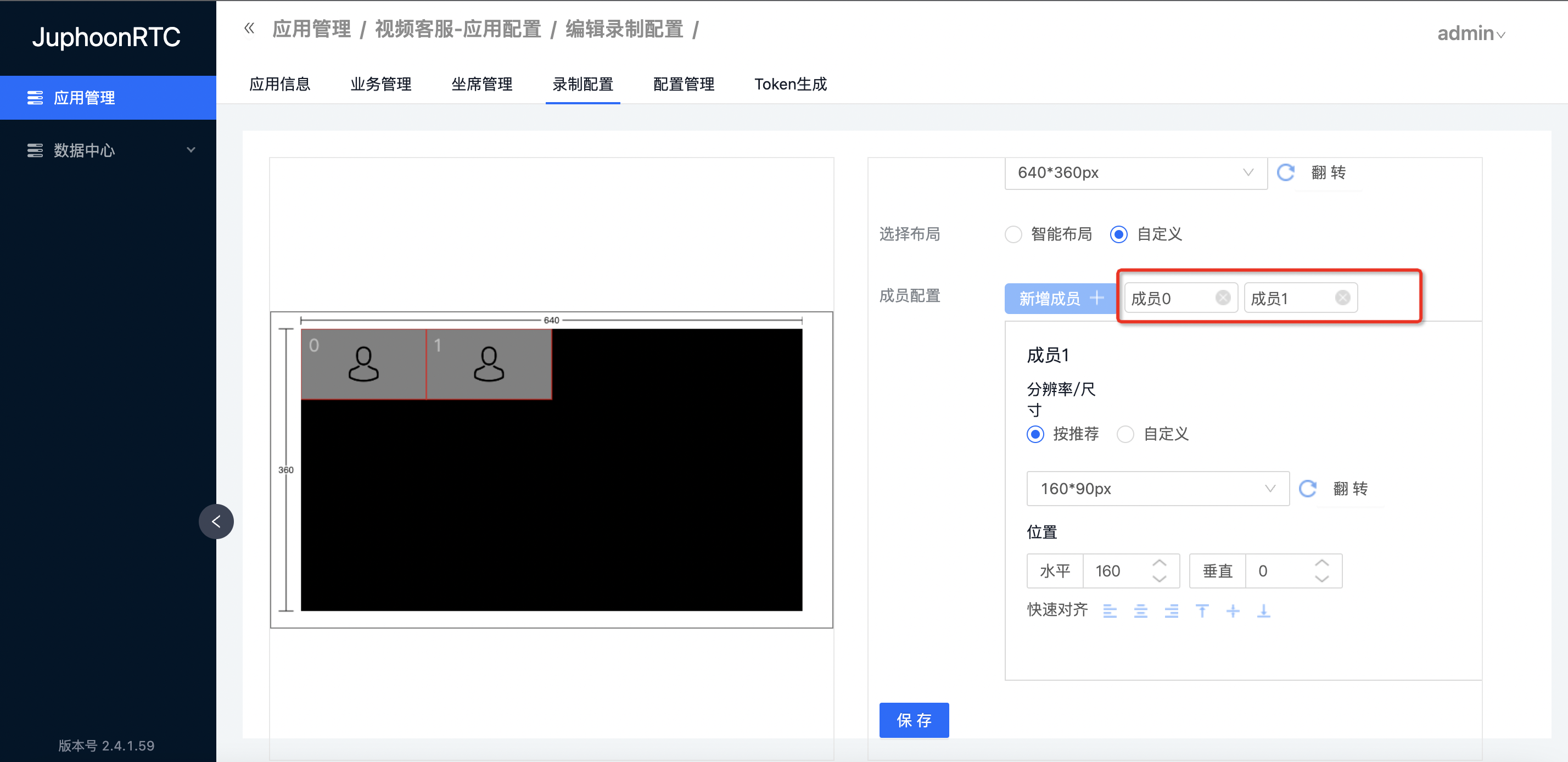This screenshot has height=762, width=1568.
Task: Click the horizontal center alignment icon
Action: pyautogui.click(x=1141, y=611)
